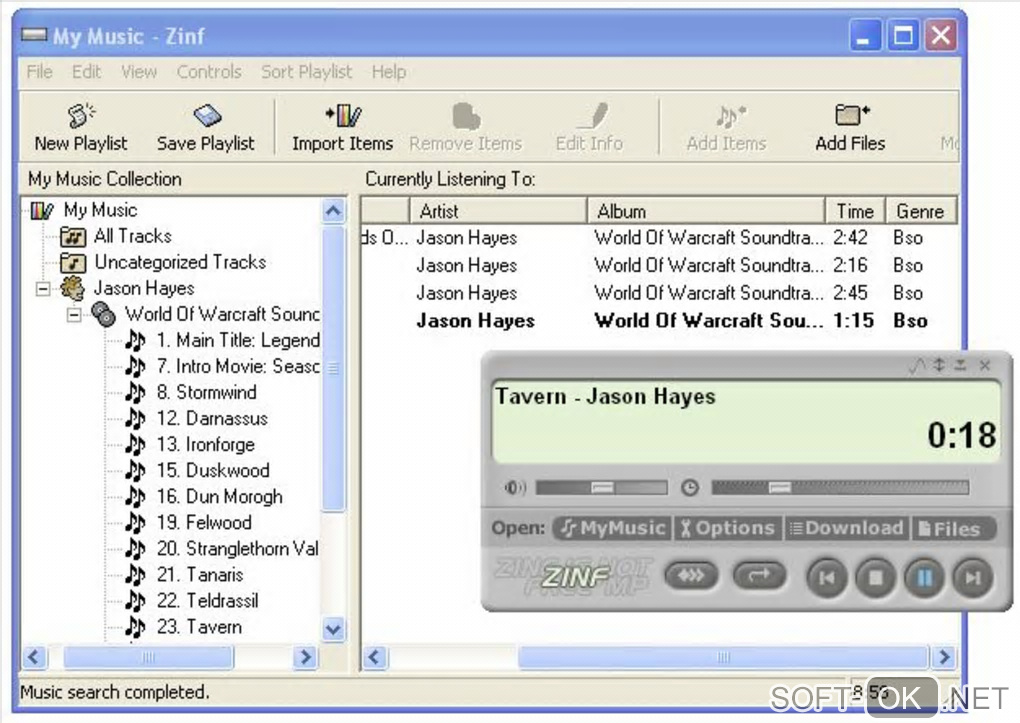The height and width of the screenshot is (723, 1020).
Task: Open the Edit menu
Action: [x=87, y=72]
